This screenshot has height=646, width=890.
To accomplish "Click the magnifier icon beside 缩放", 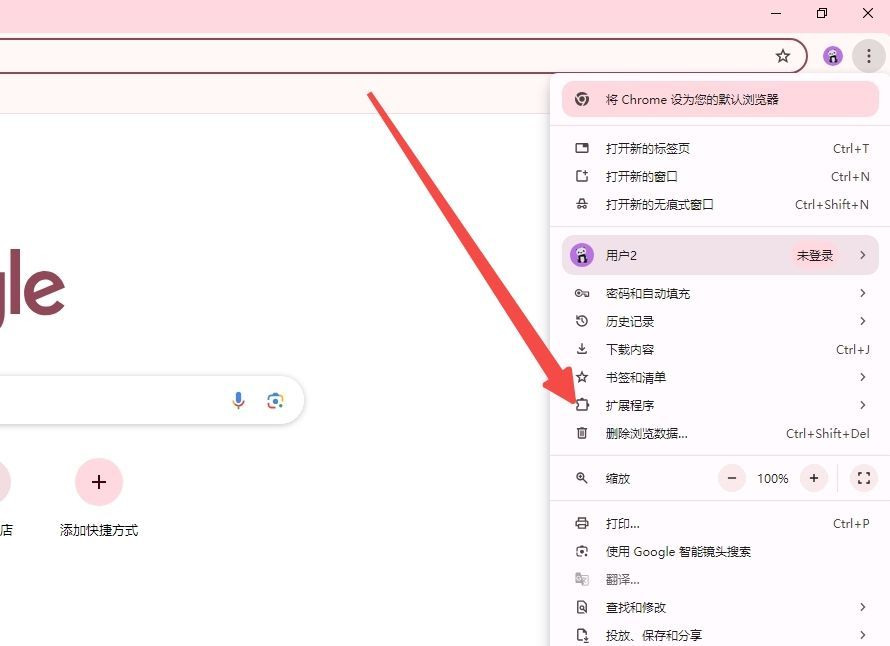I will (x=582, y=478).
